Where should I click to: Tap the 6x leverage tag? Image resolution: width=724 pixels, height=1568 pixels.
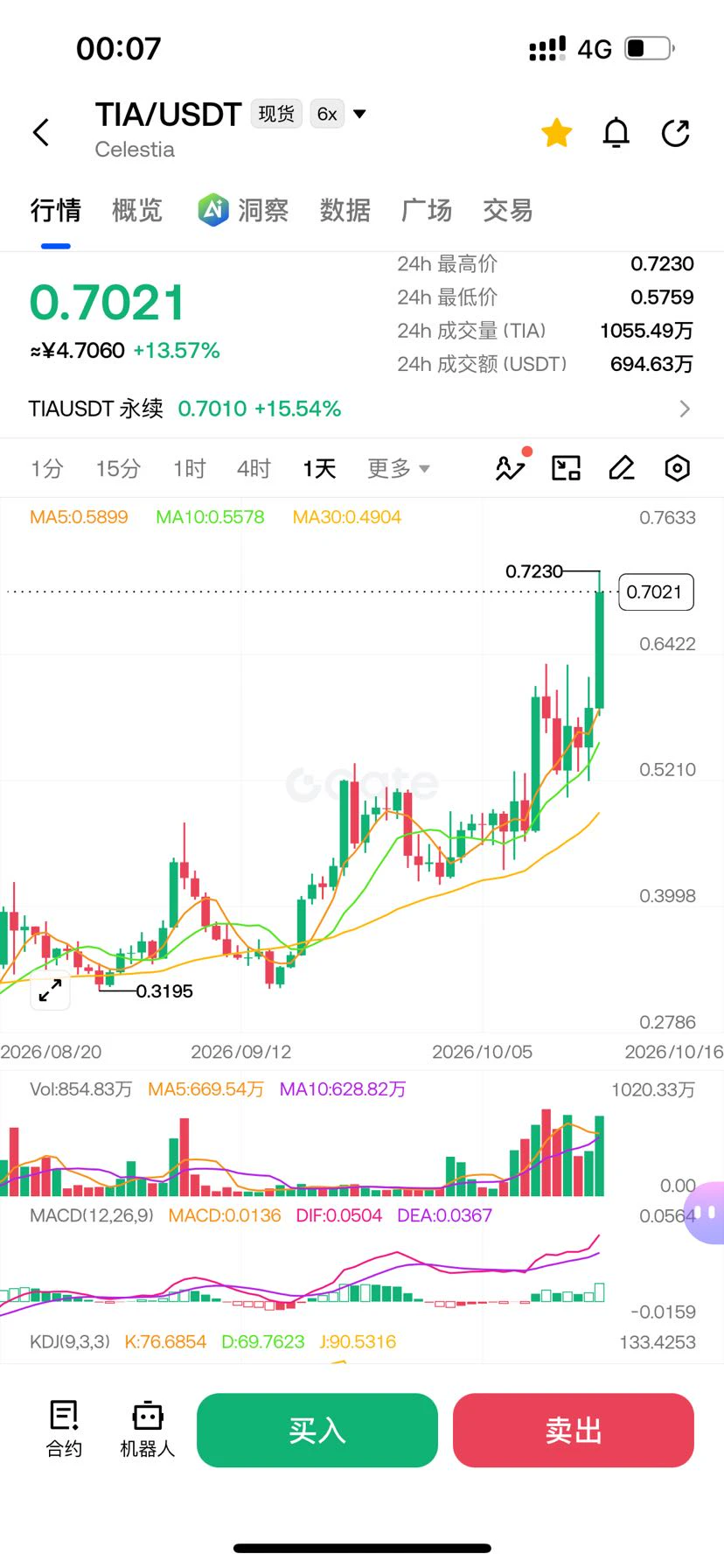(327, 114)
